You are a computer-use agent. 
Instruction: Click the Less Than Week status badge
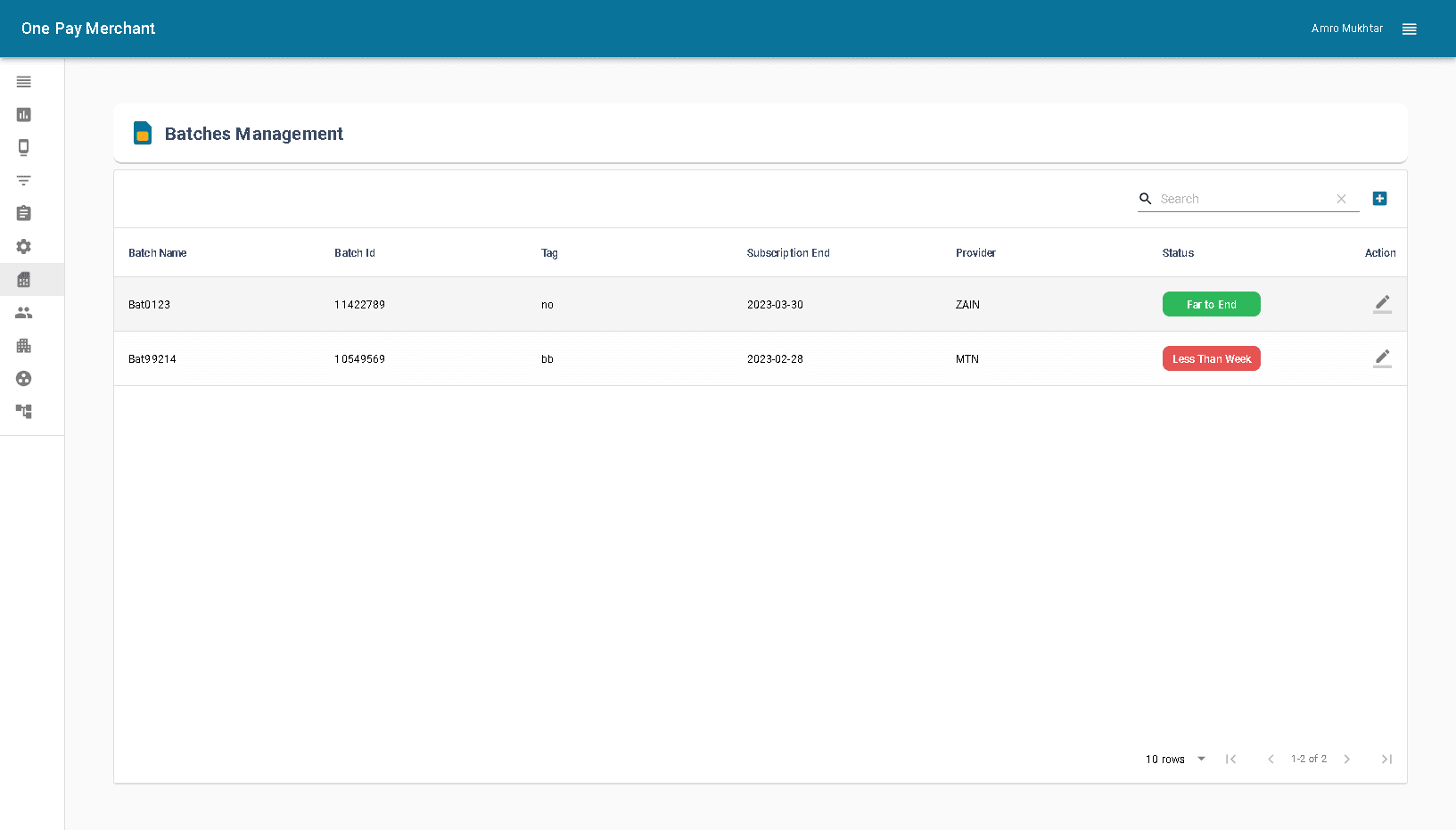pyautogui.click(x=1211, y=358)
